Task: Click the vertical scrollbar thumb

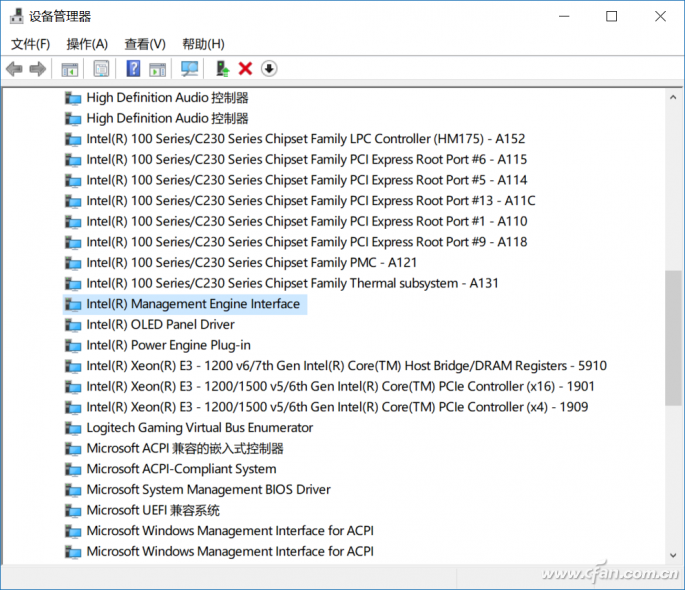Action: pyautogui.click(x=673, y=338)
